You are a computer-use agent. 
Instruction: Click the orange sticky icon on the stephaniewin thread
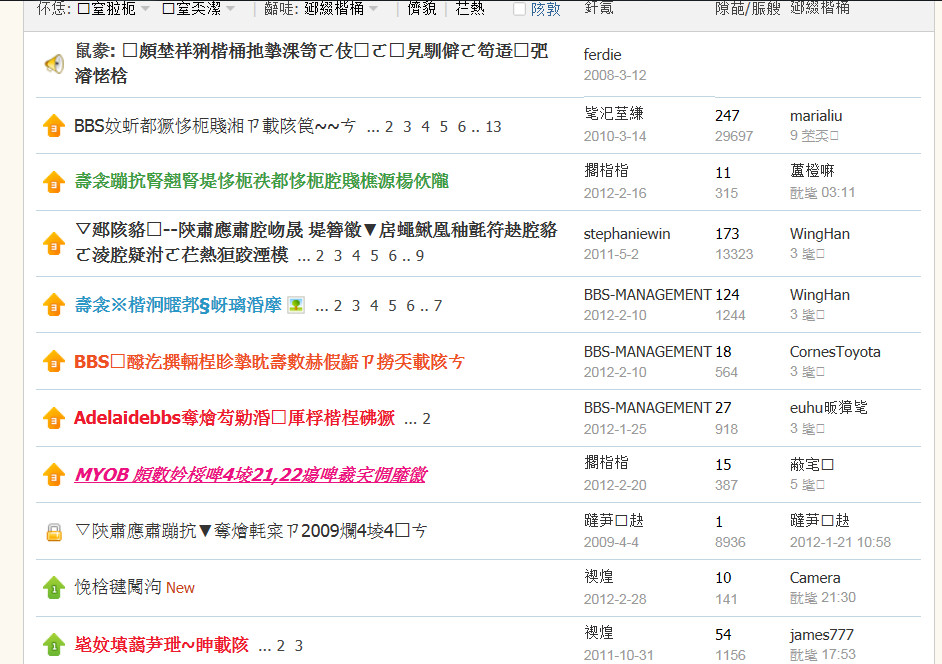[54, 243]
